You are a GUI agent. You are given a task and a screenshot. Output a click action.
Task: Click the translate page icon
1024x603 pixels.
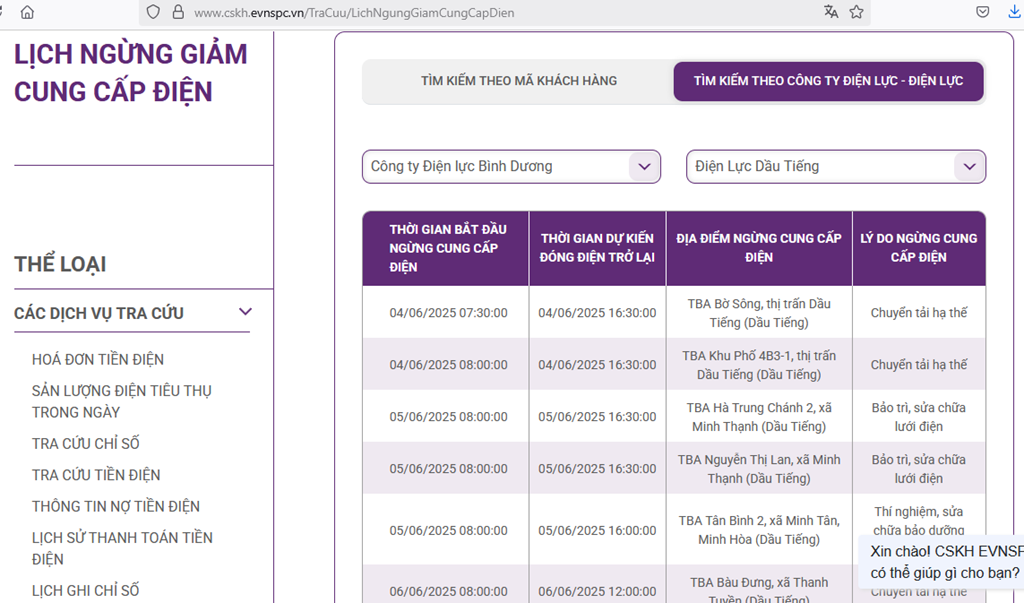tap(831, 12)
